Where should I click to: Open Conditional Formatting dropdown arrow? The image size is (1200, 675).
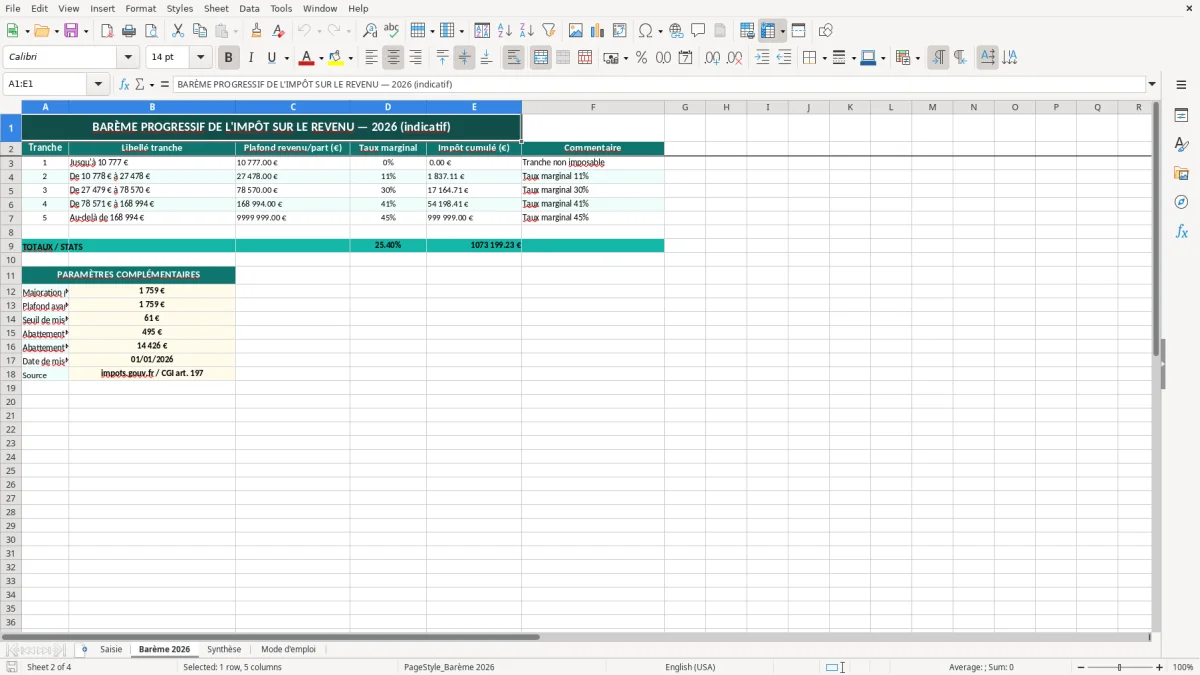[x=917, y=58]
